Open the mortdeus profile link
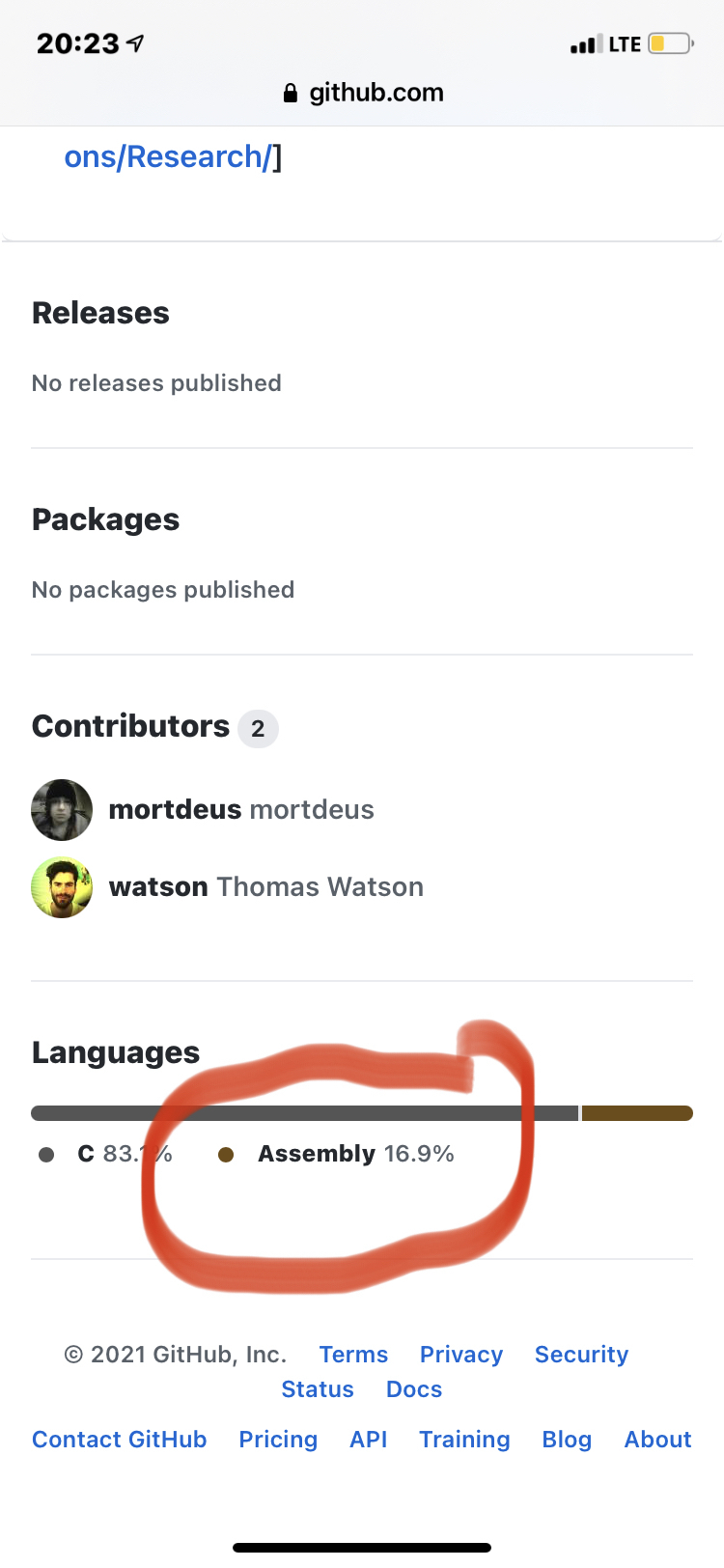The height and width of the screenshot is (1568, 724). pos(175,809)
